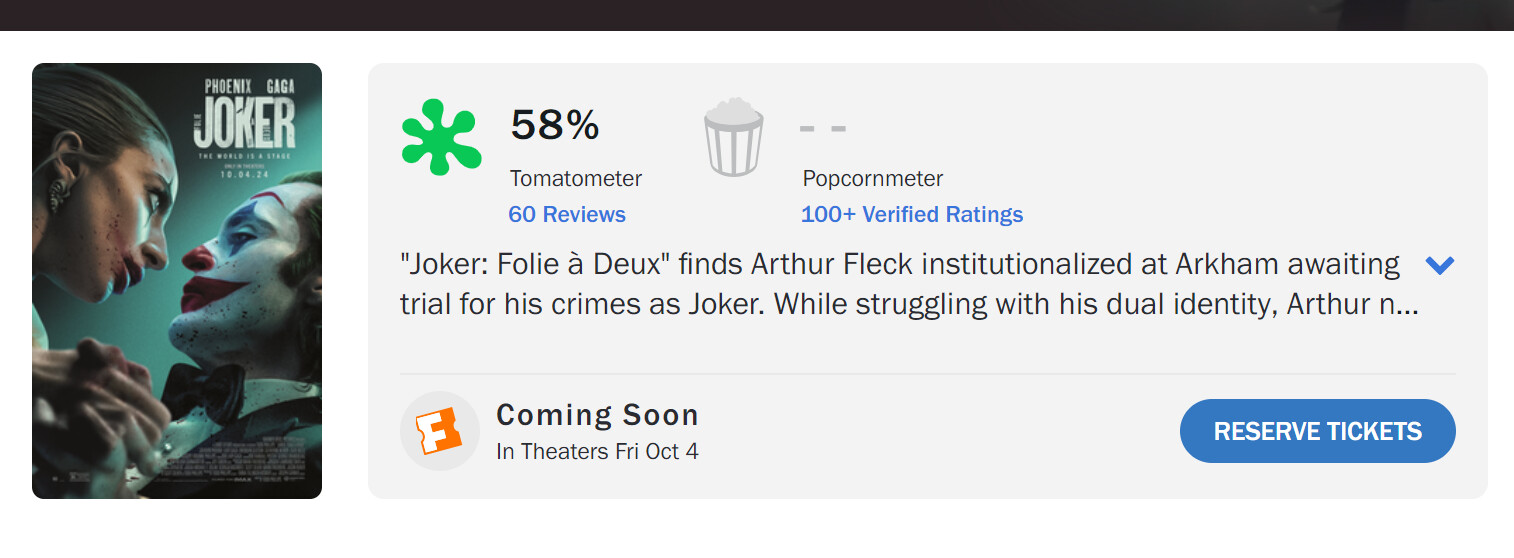
Task: Click the blank Popcornmeter score dashes
Action: tap(823, 128)
